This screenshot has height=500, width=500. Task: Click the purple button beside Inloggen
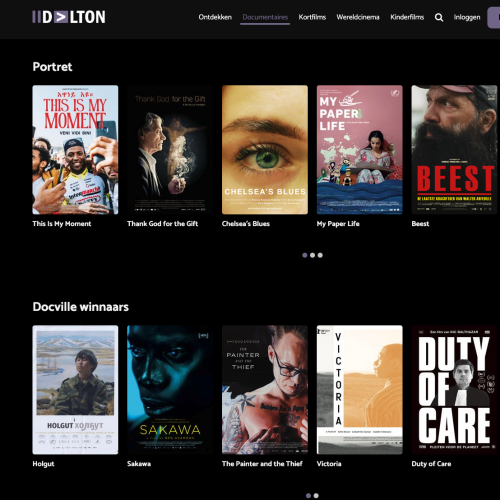point(494,18)
